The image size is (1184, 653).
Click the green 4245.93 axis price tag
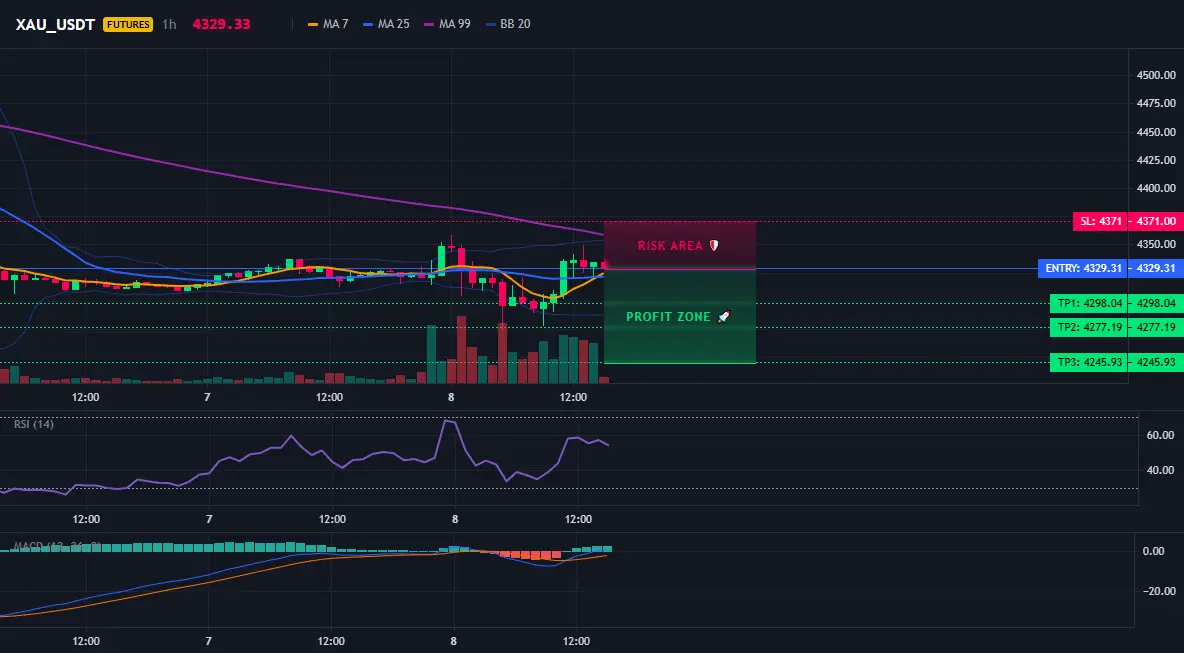pos(1156,362)
